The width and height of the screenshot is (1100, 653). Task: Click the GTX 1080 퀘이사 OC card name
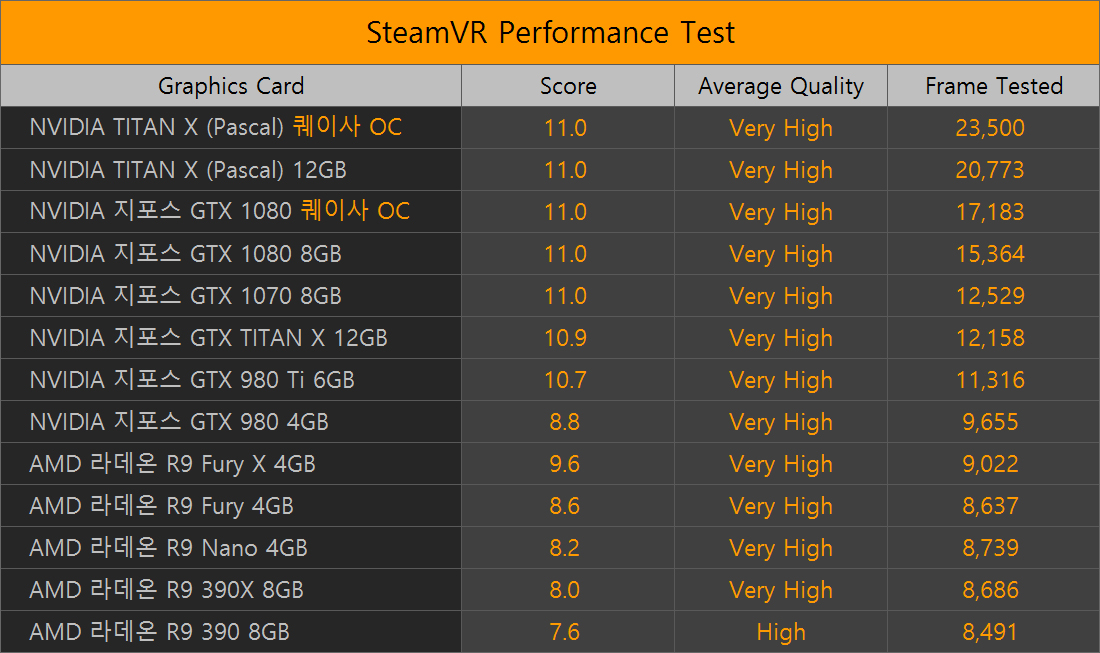pos(220,211)
